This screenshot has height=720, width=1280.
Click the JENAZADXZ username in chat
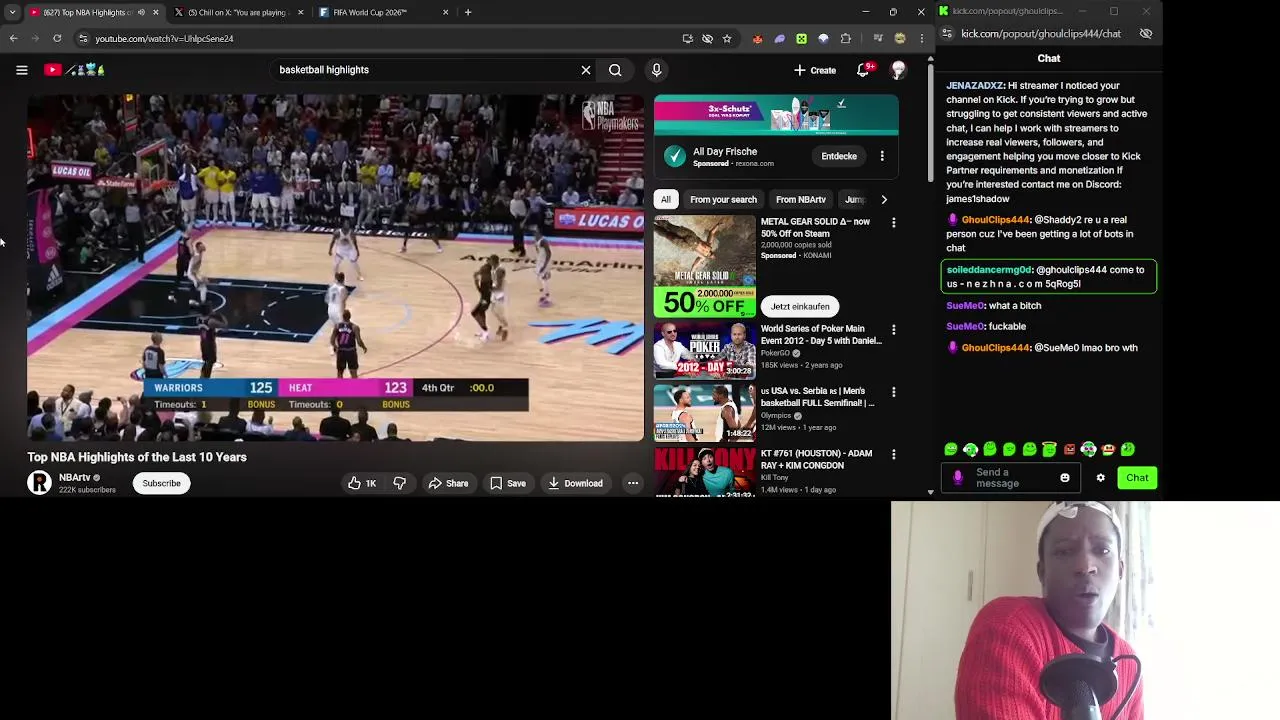tap(975, 86)
